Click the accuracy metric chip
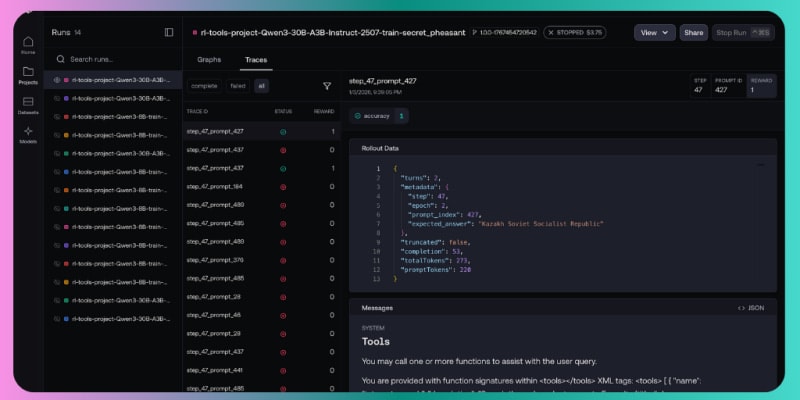The height and width of the screenshot is (400, 800). [379, 116]
